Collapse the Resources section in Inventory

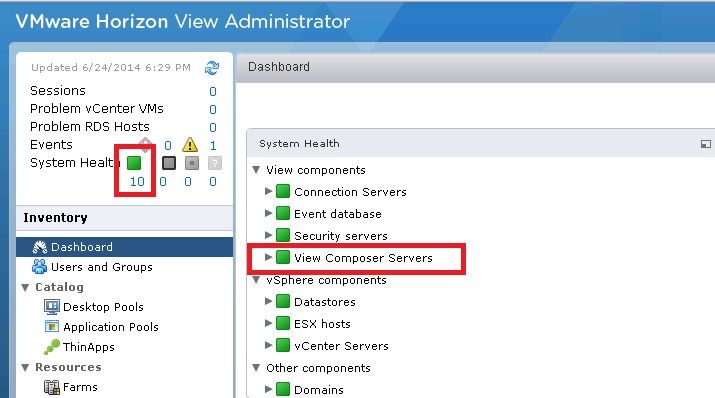click(x=26, y=367)
